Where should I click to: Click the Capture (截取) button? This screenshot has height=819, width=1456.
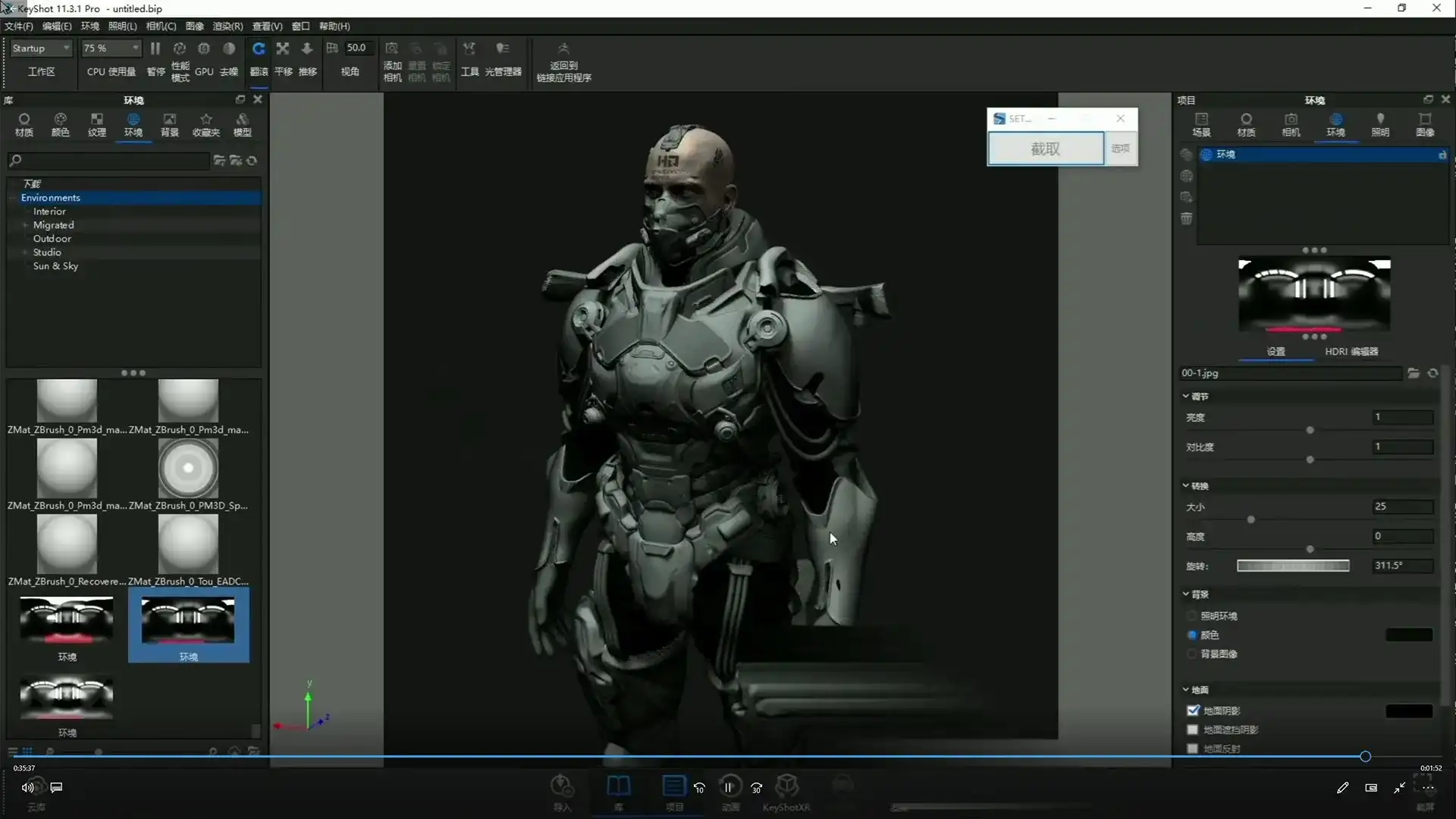point(1045,149)
